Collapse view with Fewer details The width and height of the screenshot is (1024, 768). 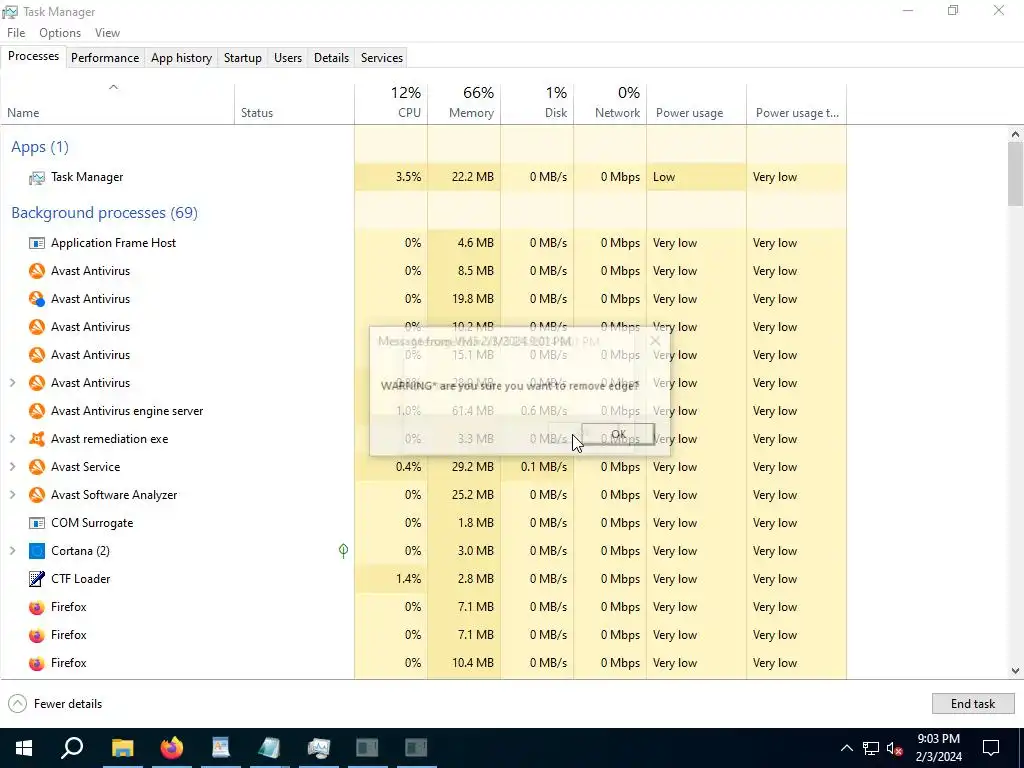(55, 704)
